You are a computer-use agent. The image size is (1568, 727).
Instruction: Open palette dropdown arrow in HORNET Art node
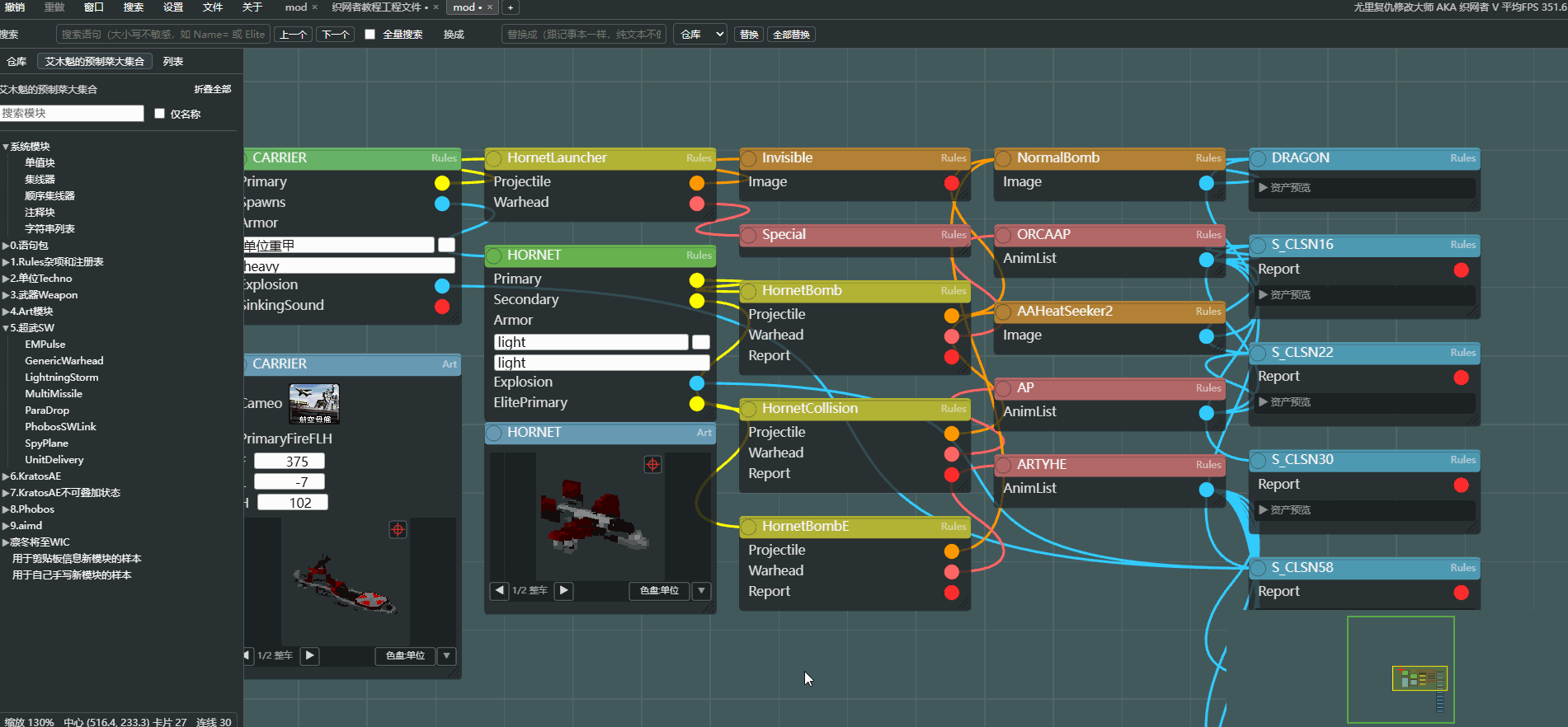(702, 590)
